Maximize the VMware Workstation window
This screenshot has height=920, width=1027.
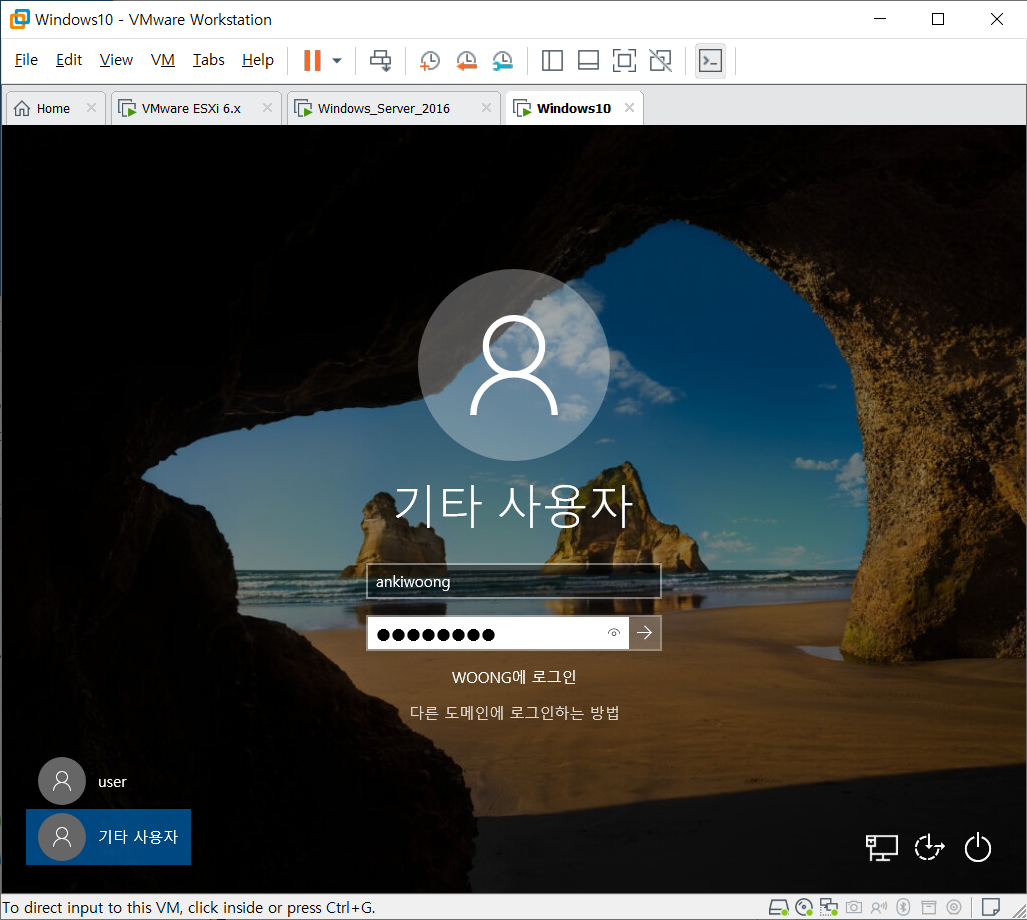[938, 19]
